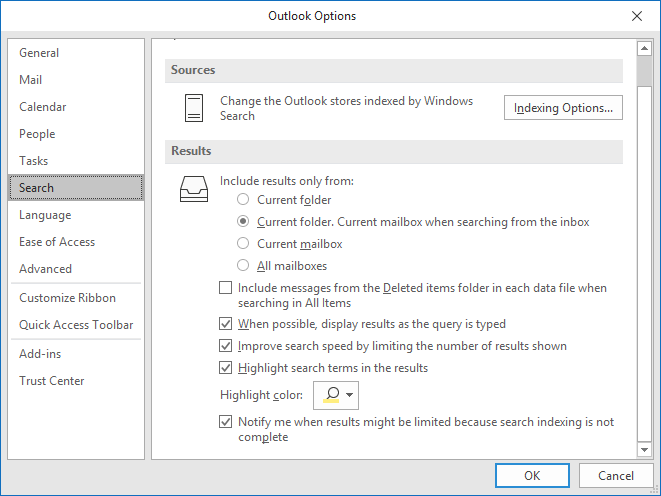Open the Mail options category

pos(76,80)
